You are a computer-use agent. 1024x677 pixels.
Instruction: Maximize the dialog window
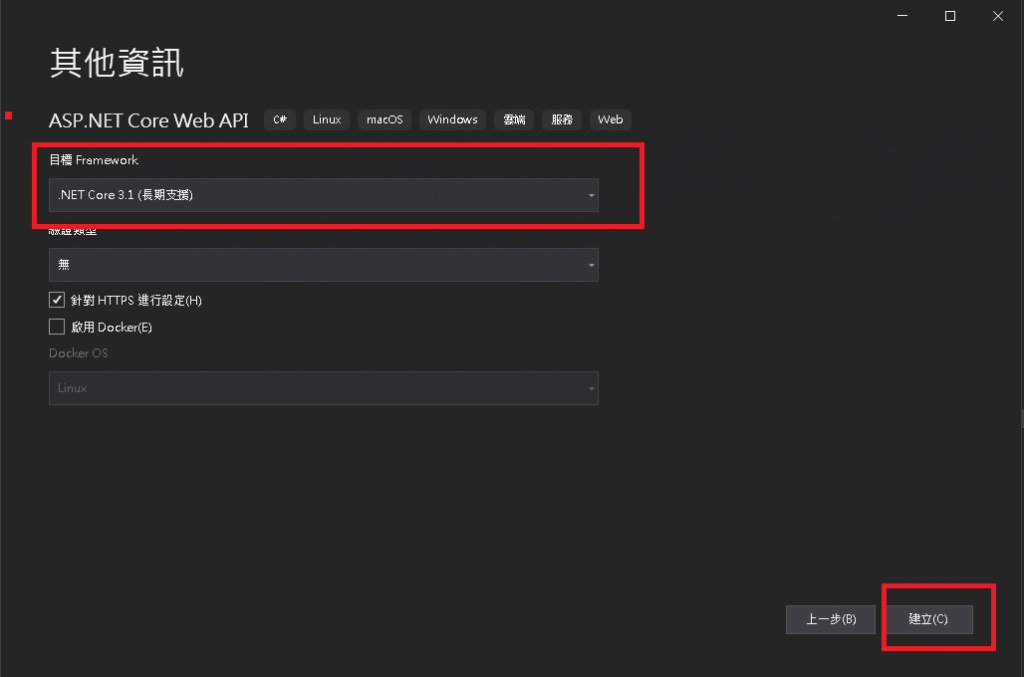tap(950, 16)
